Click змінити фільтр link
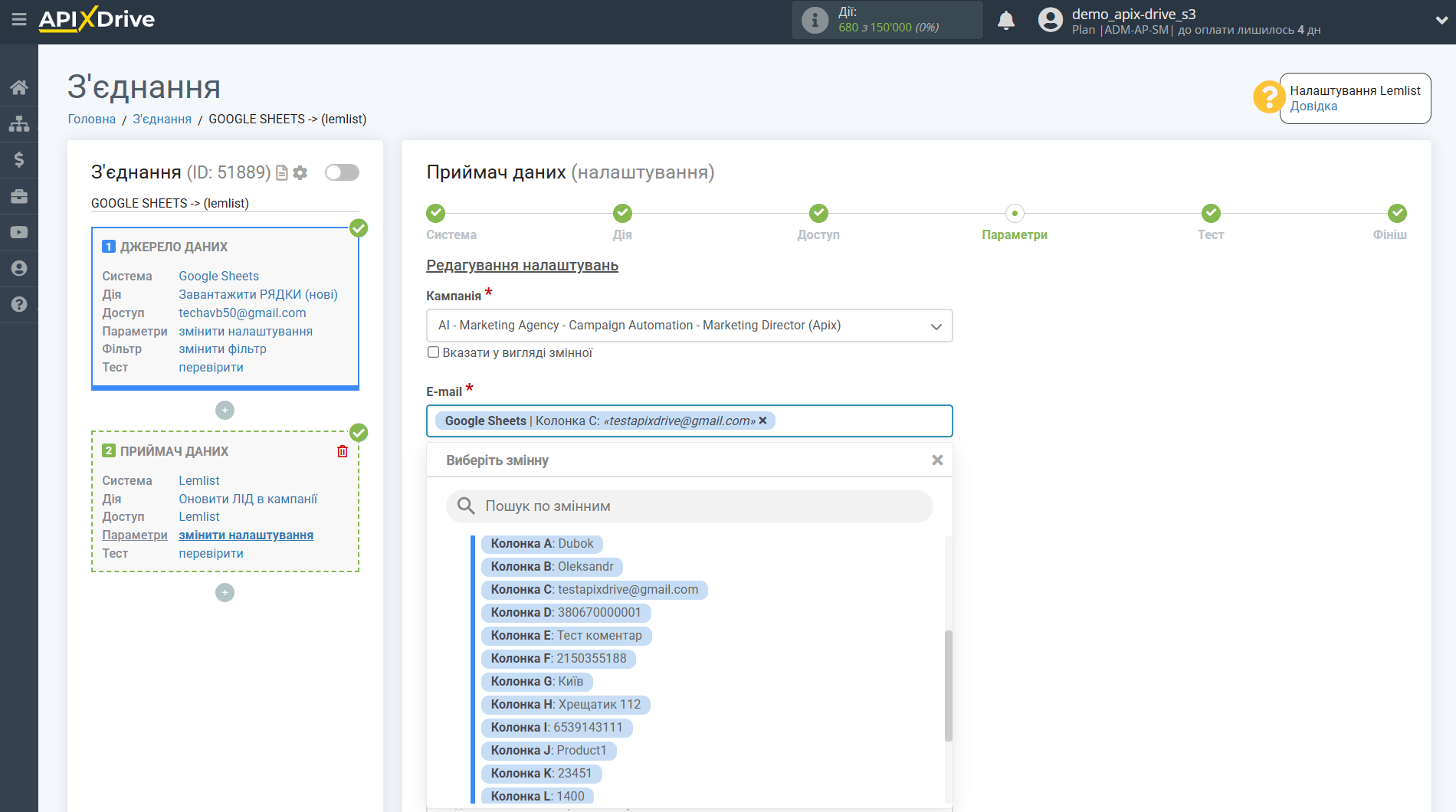Screen dimensions: 1456x812 222,349
